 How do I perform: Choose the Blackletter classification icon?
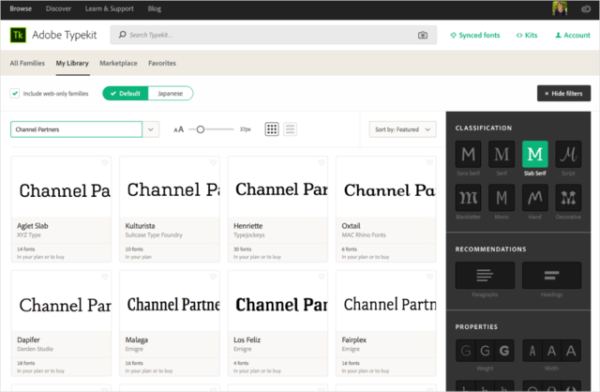[468, 198]
